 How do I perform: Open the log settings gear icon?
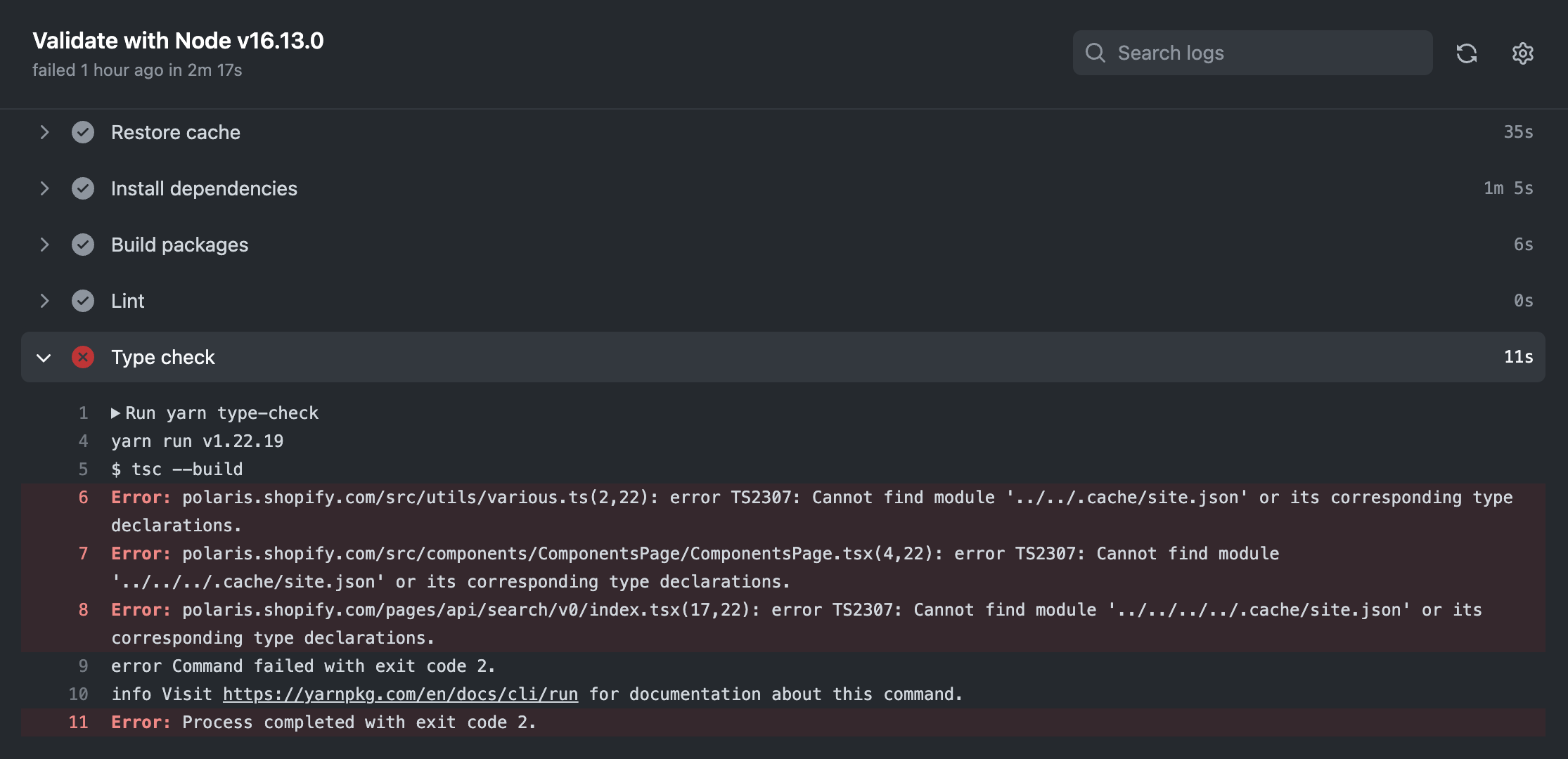1522,53
